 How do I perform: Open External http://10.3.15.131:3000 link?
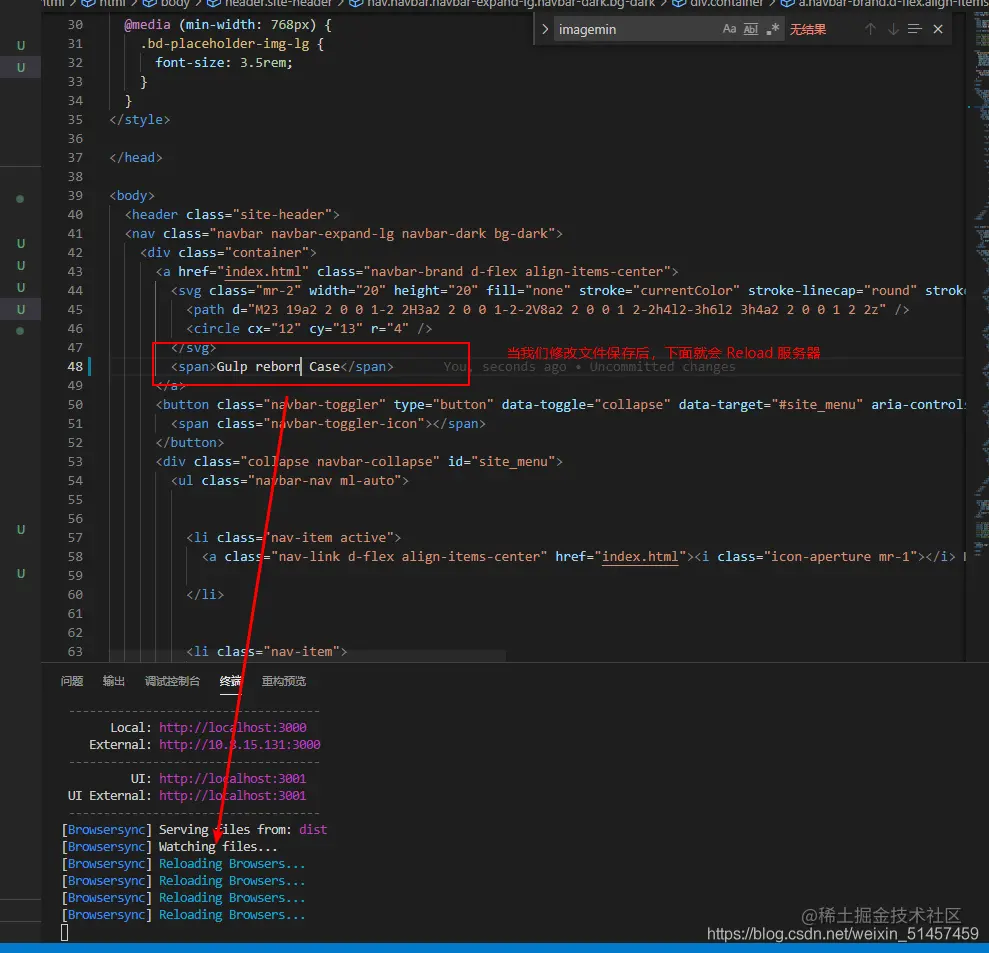(x=240, y=744)
